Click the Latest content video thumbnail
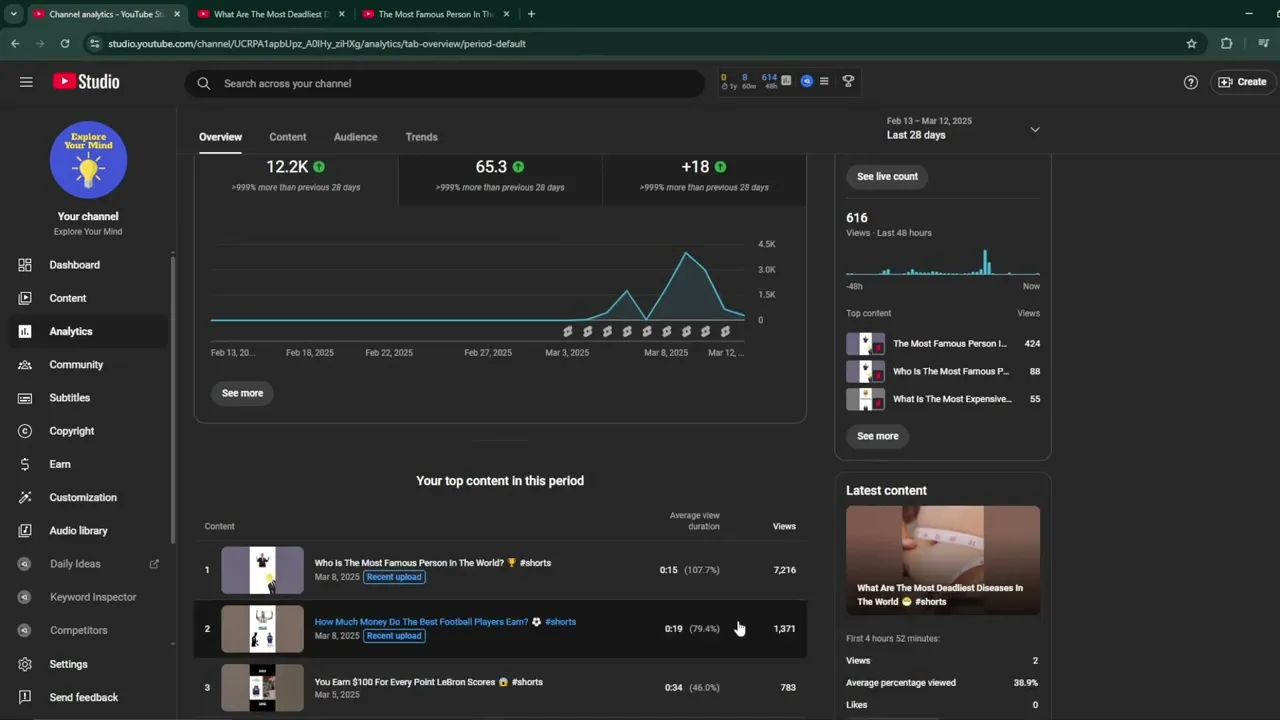Image resolution: width=1280 pixels, height=720 pixels. [x=943, y=560]
